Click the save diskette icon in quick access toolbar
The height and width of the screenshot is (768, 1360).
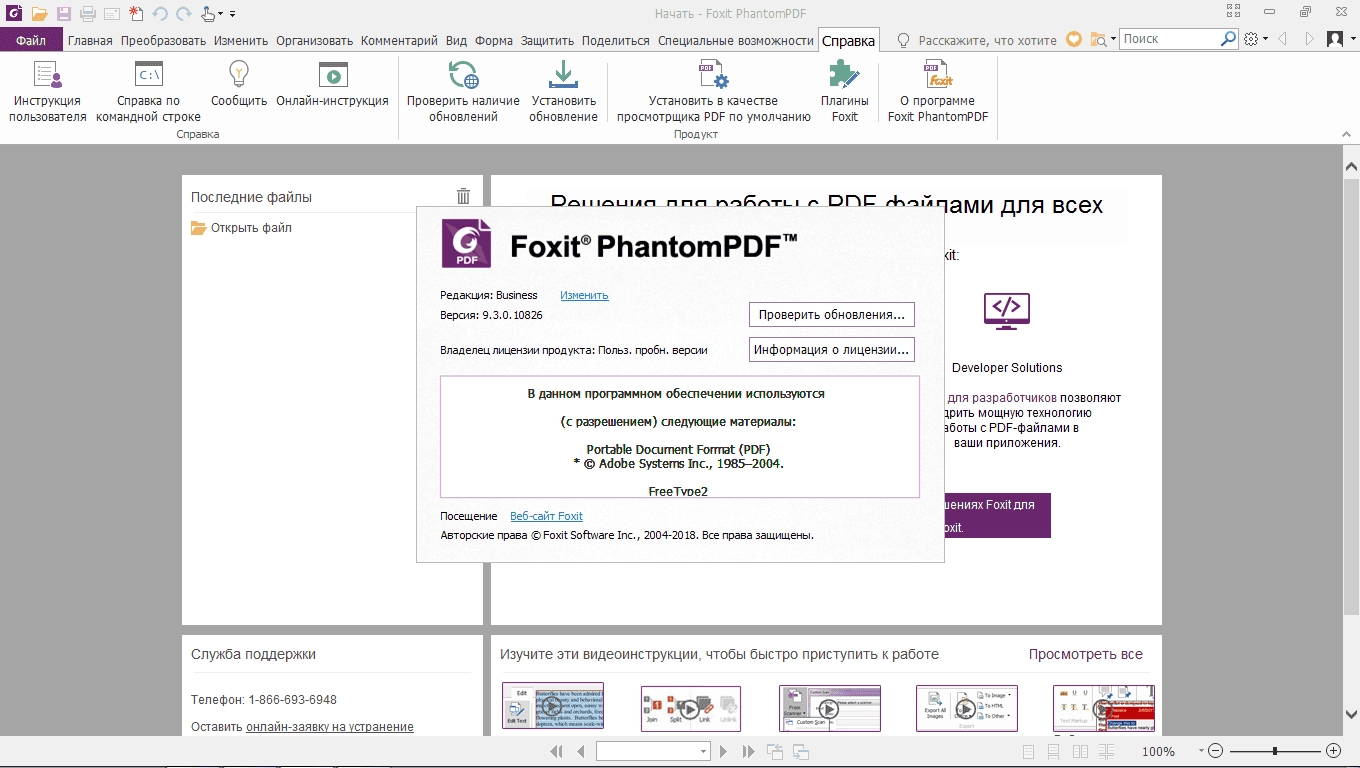[x=64, y=13]
